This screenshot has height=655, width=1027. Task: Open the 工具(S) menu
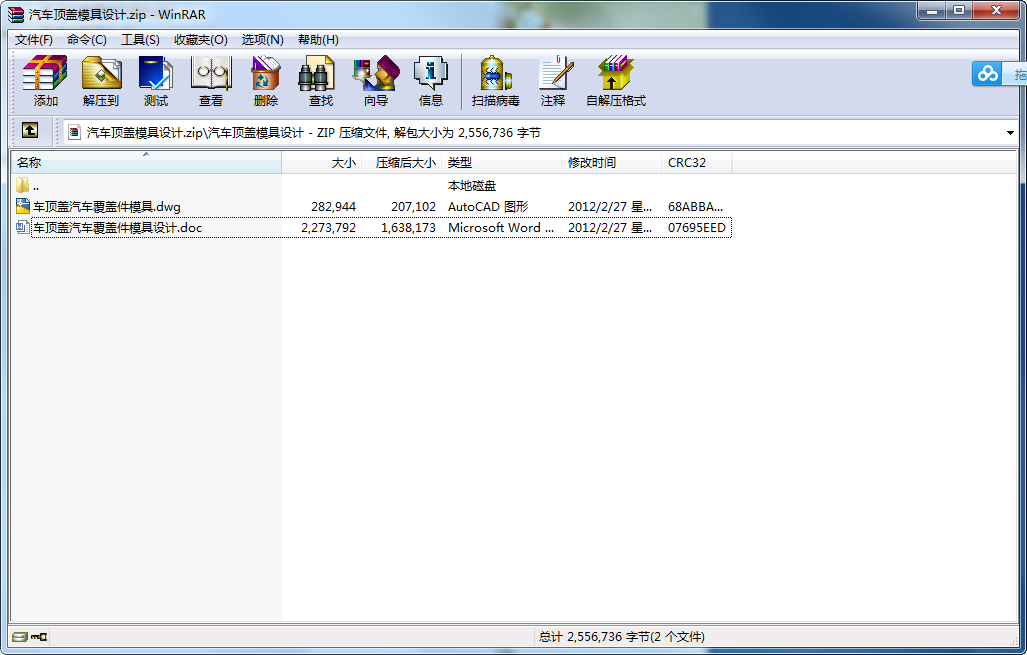140,40
